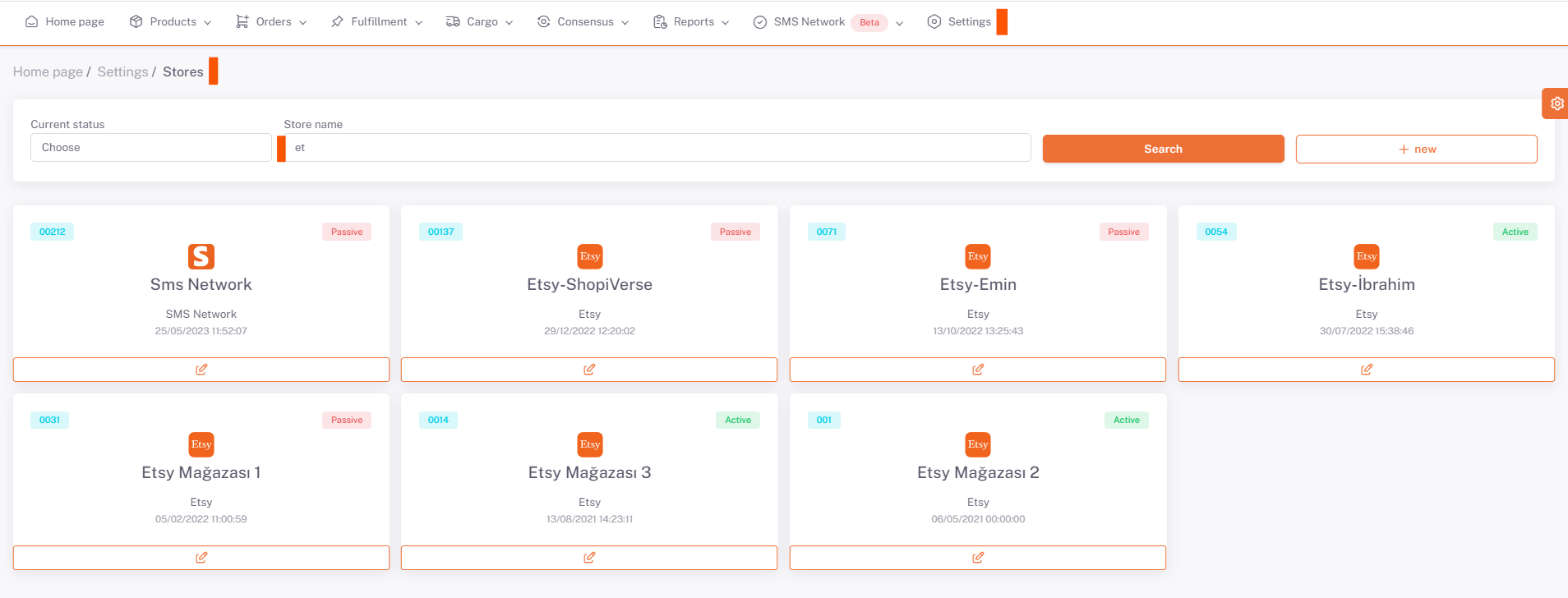Click the Etsy logo on Etsy-İbrahim card
This screenshot has height=598, width=1568.
(x=1367, y=256)
